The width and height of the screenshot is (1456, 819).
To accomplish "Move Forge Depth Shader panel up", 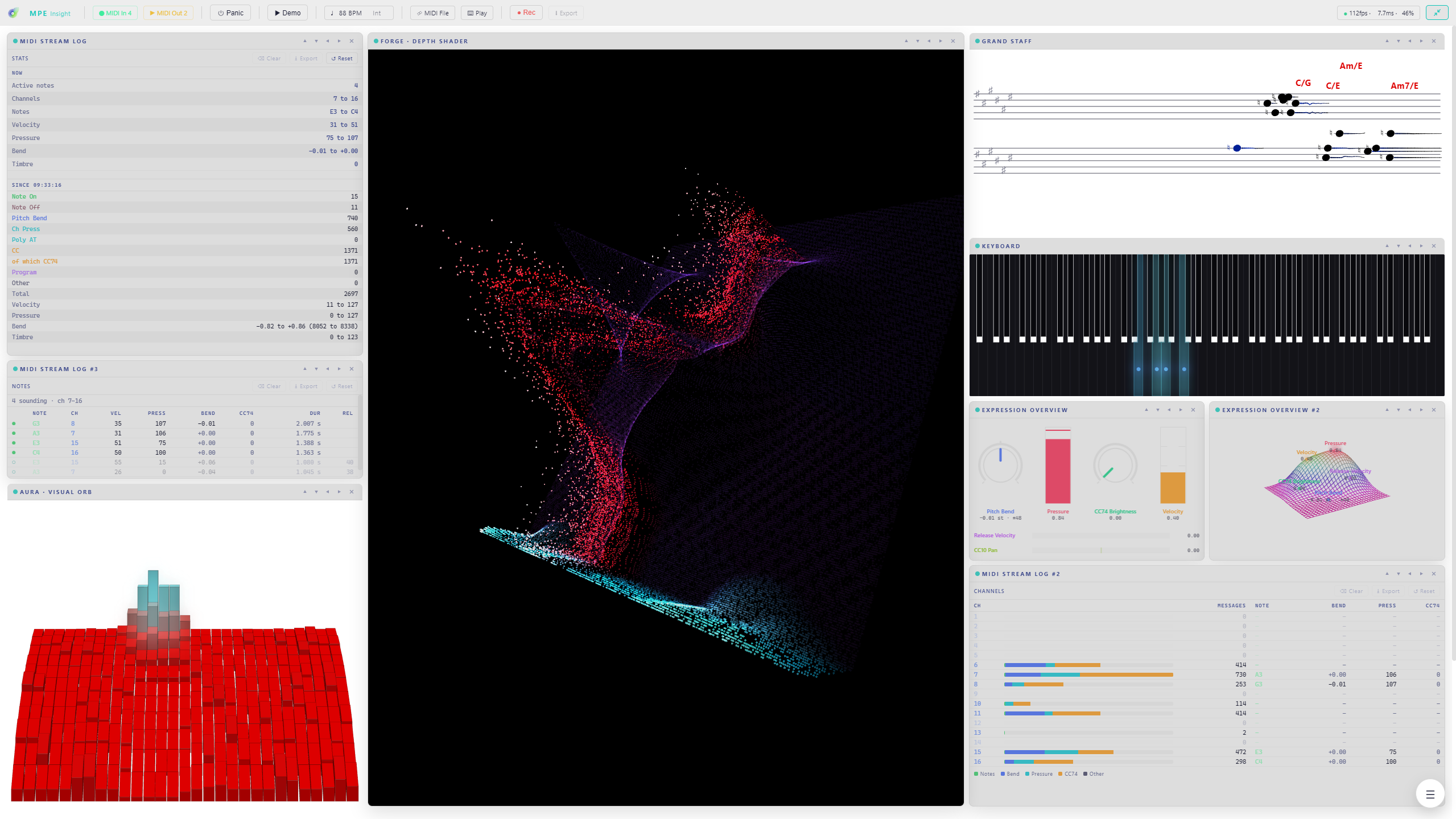I will pos(906,41).
